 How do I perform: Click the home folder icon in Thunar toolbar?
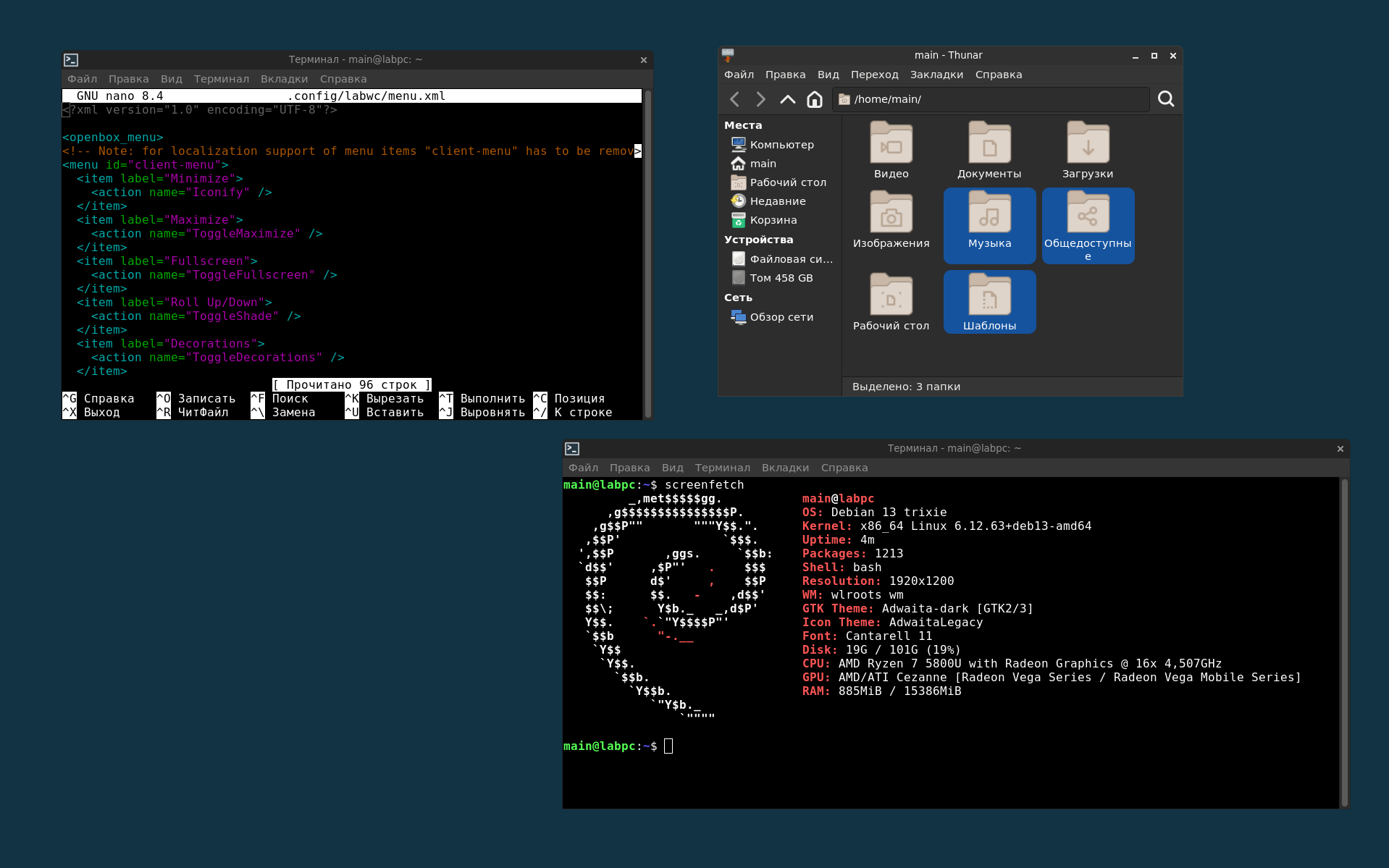[x=815, y=99]
